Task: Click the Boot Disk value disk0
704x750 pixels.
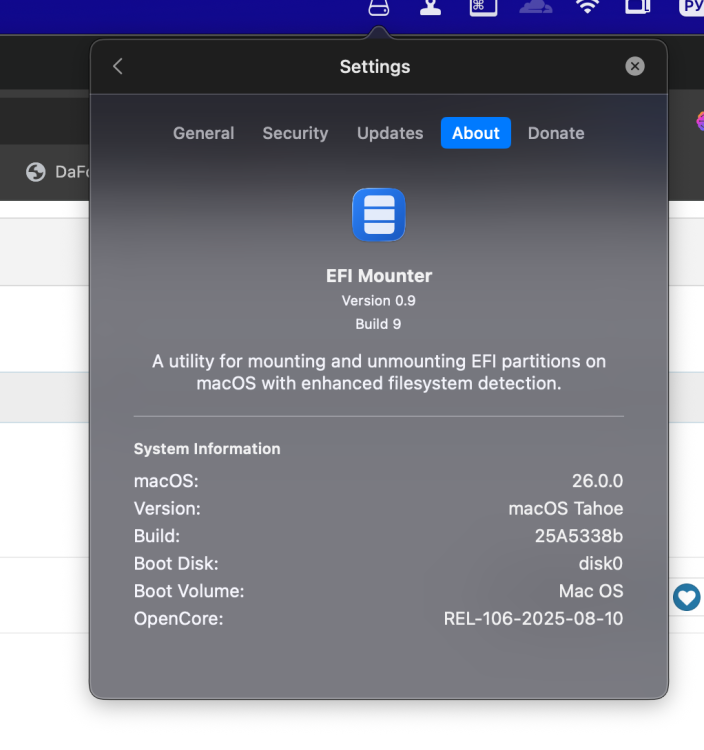Action: click(601, 563)
